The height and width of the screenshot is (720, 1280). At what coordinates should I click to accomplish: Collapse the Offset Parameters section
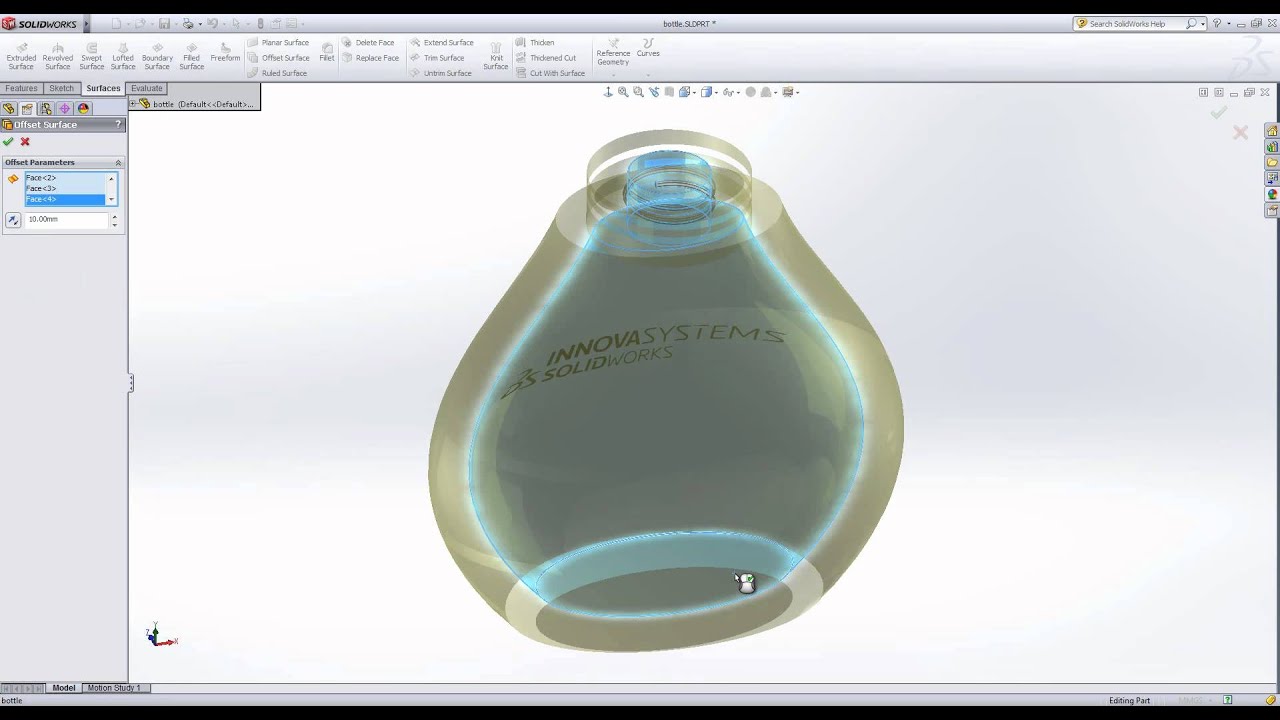tap(118, 162)
